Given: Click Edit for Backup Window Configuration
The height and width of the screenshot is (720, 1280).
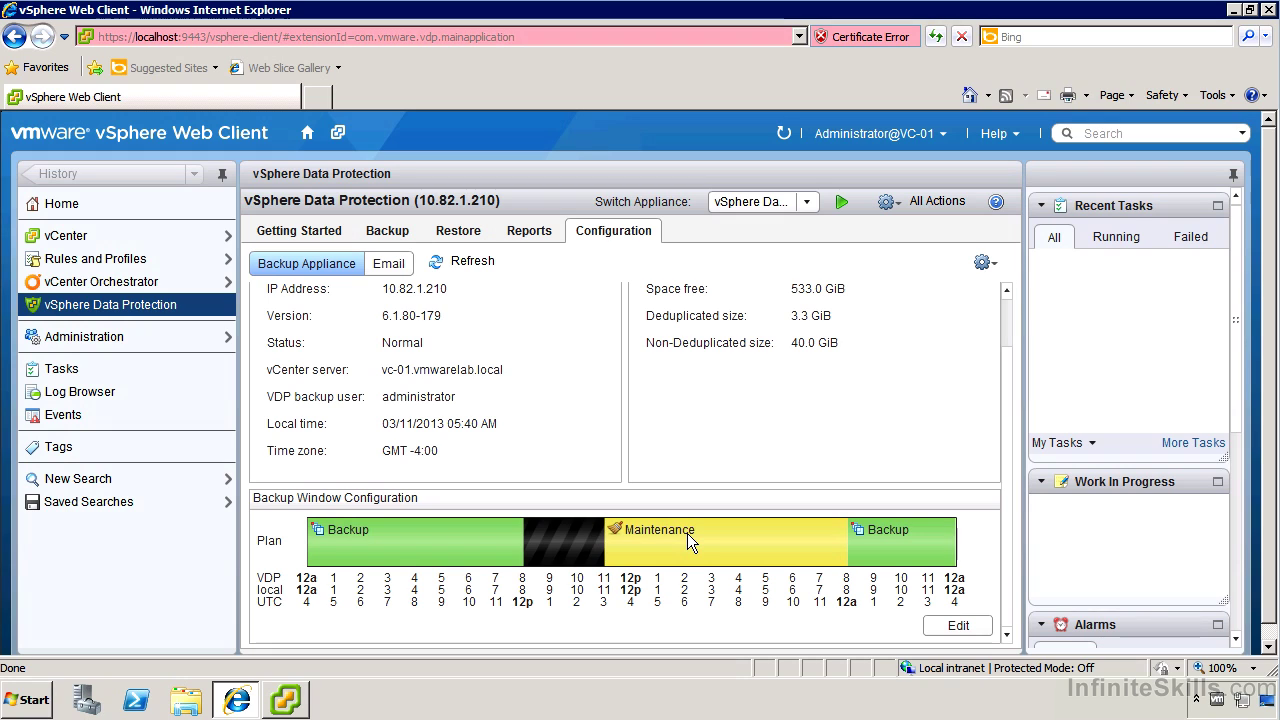Looking at the screenshot, I should pos(958,626).
